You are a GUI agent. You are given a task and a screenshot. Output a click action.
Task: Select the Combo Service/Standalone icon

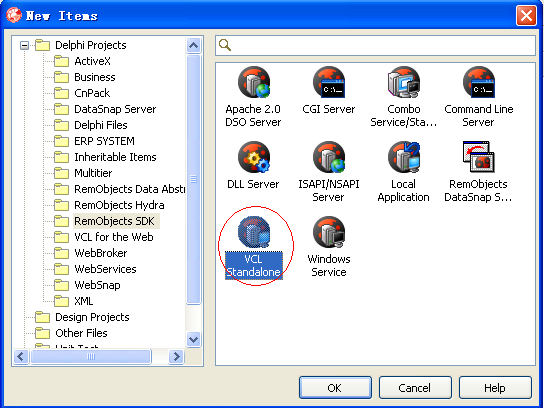403,82
